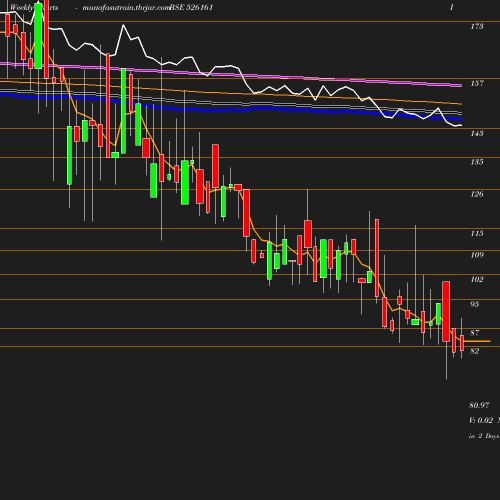Click the 'in 2 Days' text
Screen dimensions: 500x500
point(484,436)
